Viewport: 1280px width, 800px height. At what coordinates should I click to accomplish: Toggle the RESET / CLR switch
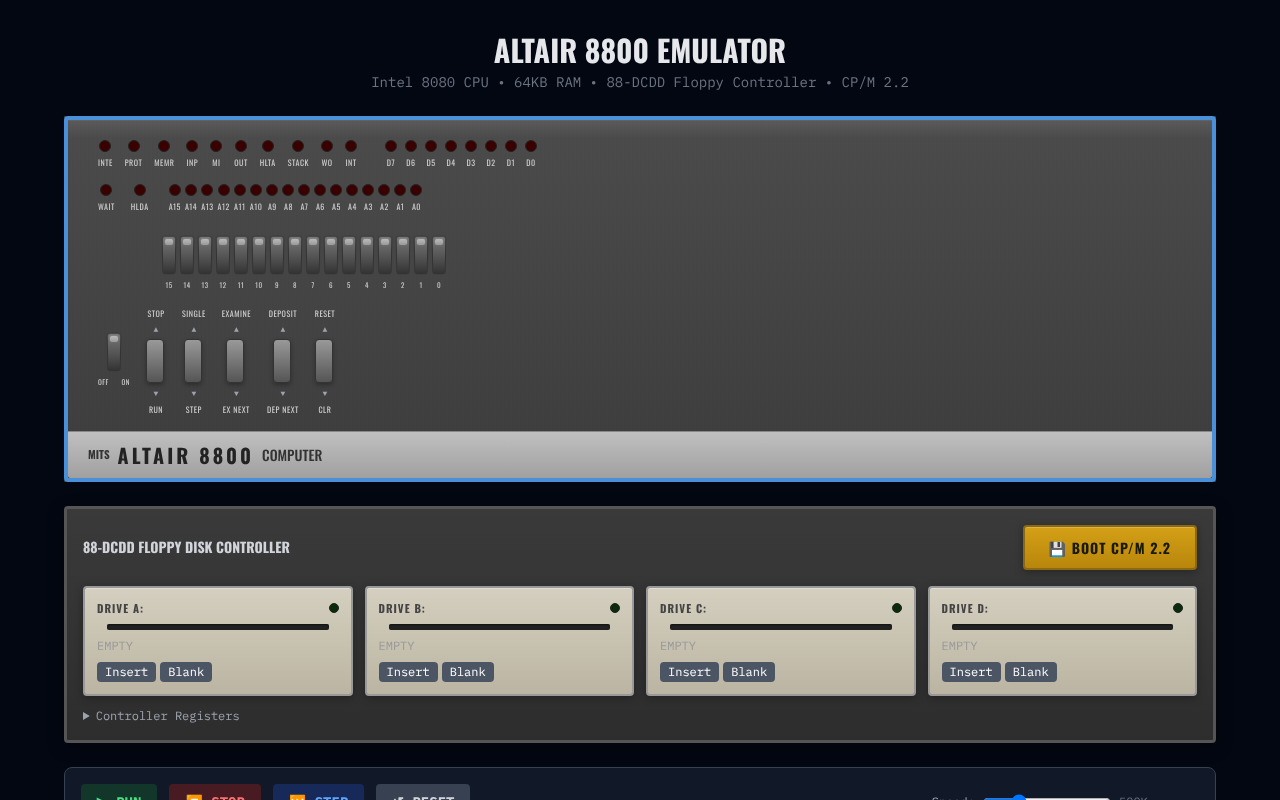(x=324, y=361)
